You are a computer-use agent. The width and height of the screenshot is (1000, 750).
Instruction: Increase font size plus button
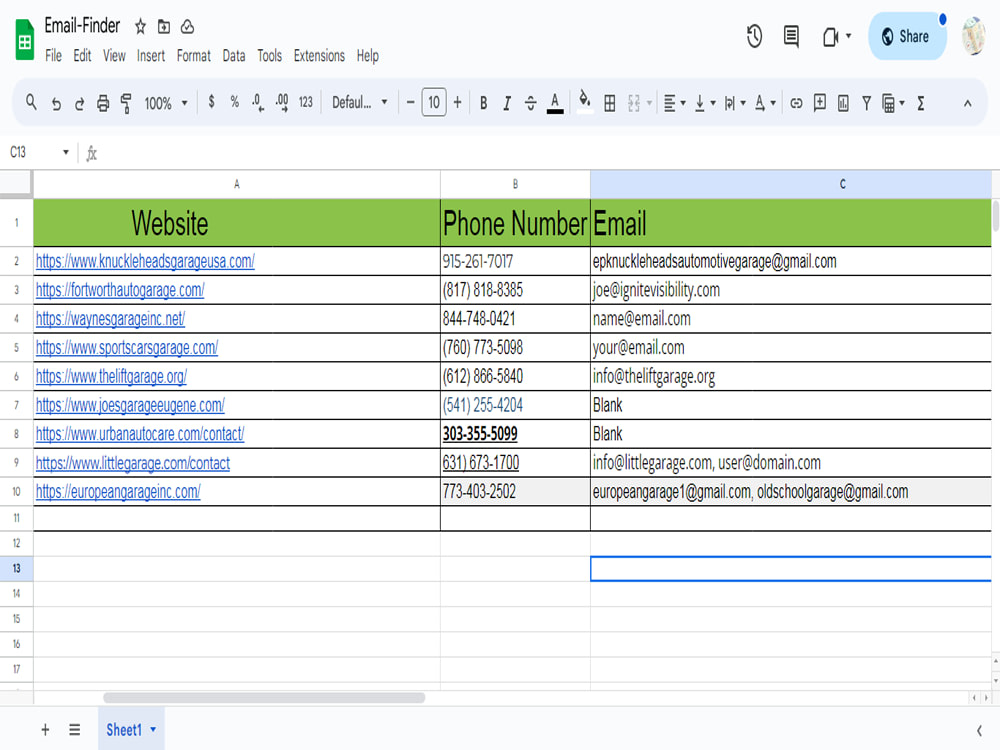pos(457,103)
